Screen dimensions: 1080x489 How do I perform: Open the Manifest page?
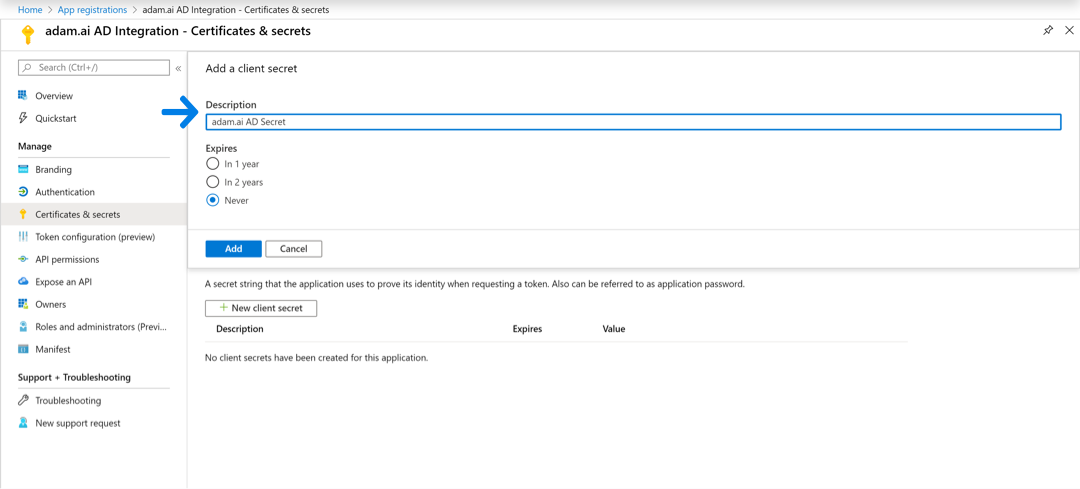(52, 349)
